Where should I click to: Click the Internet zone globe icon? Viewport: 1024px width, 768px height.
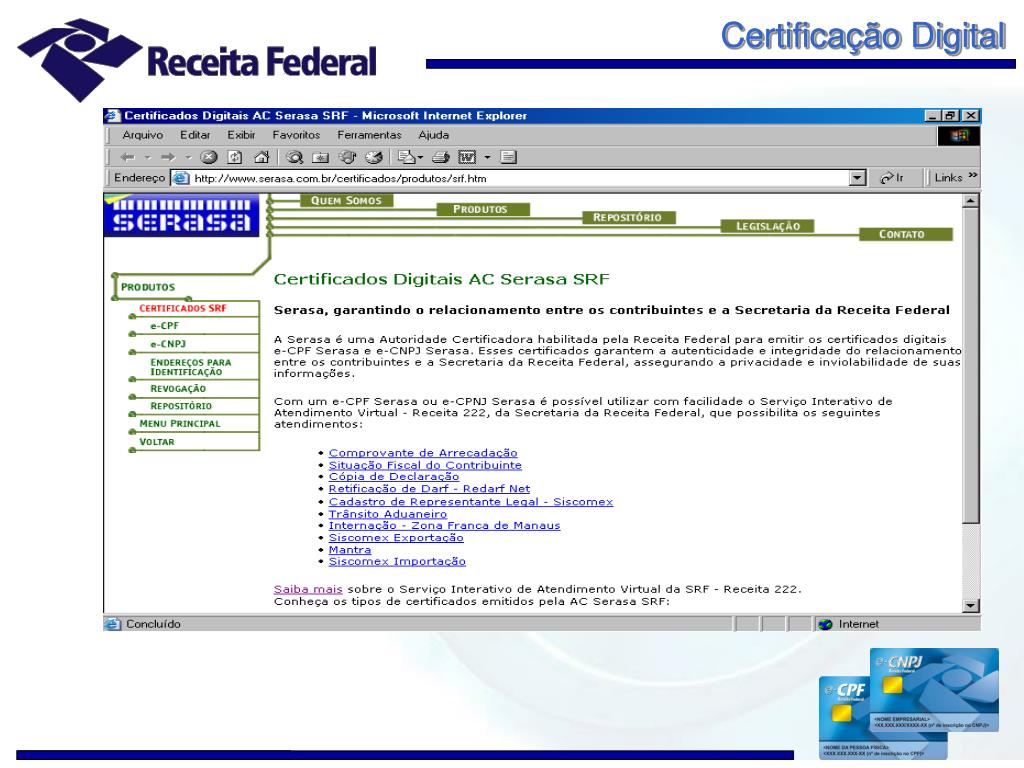pos(825,624)
